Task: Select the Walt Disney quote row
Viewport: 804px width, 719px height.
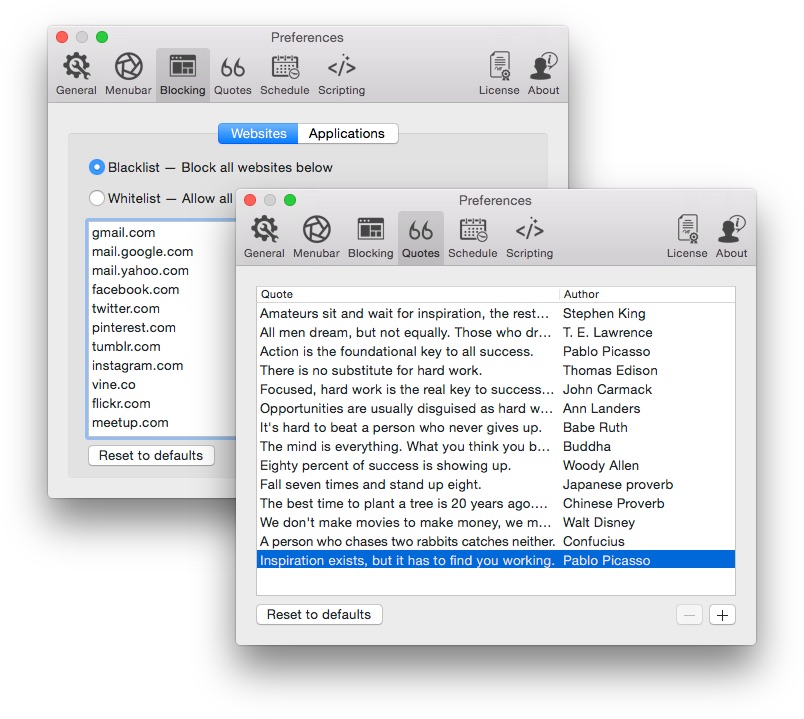Action: [496, 522]
